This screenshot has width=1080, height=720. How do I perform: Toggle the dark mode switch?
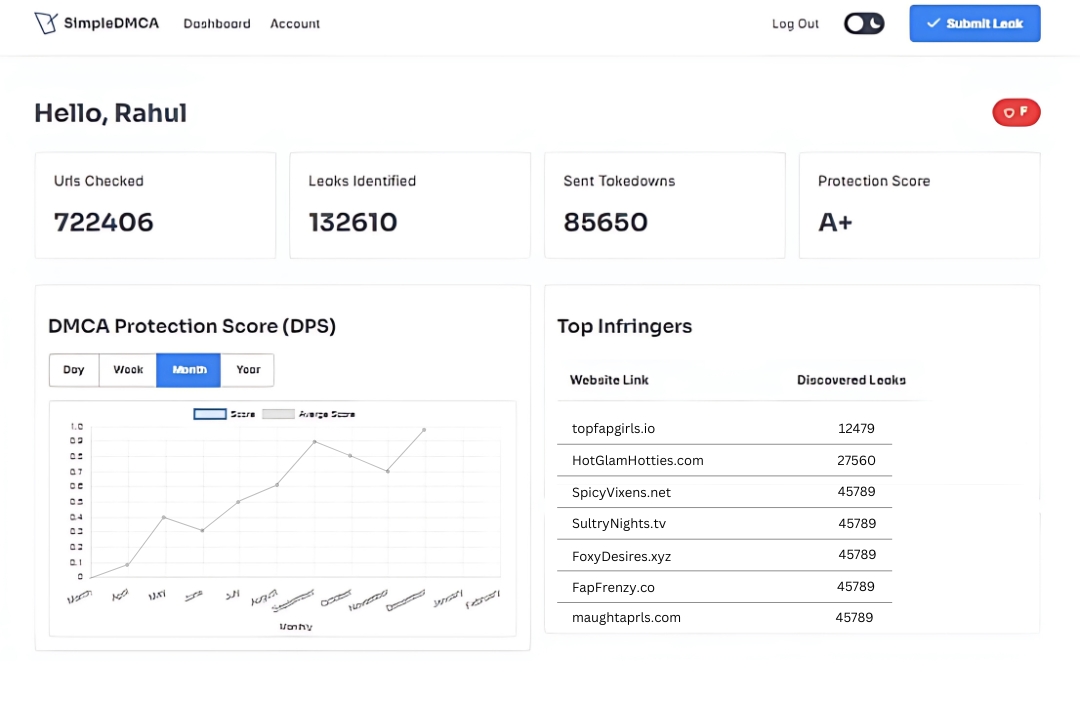[864, 23]
